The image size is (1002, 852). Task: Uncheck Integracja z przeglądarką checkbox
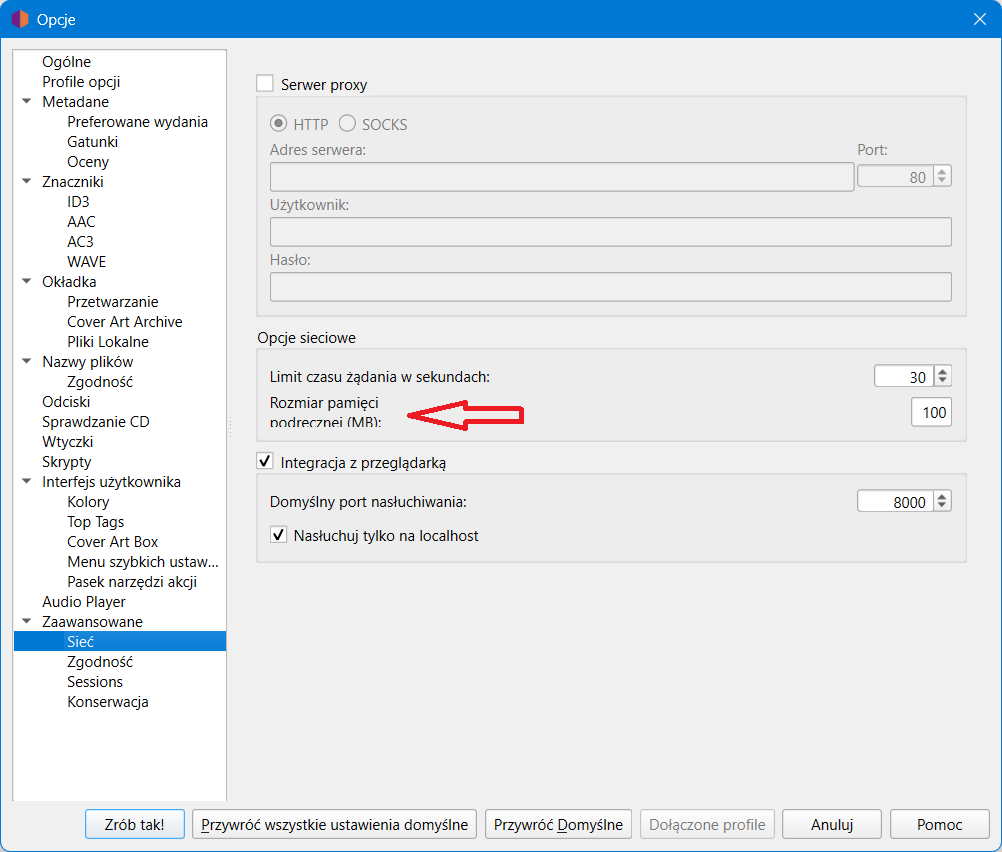265,462
